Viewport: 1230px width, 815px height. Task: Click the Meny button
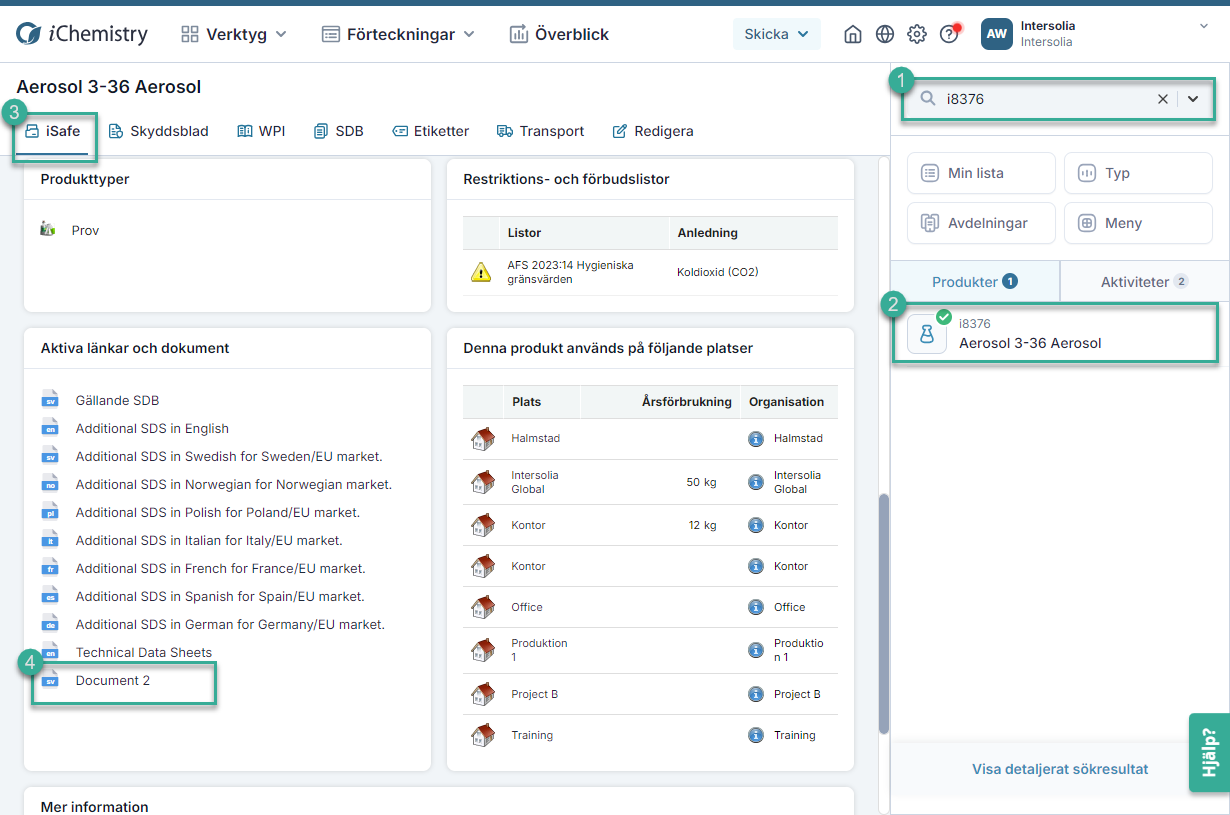pos(1138,223)
